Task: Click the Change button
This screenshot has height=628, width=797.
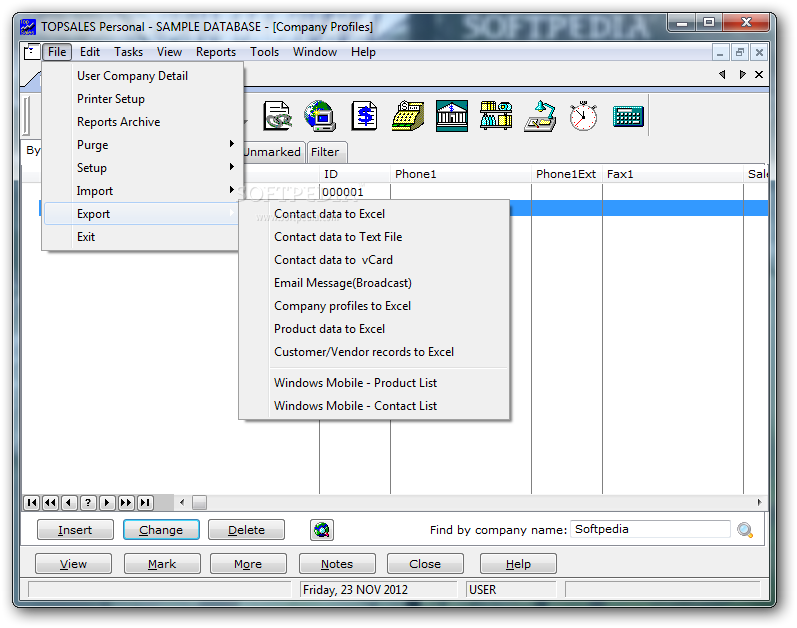Action: point(161,530)
